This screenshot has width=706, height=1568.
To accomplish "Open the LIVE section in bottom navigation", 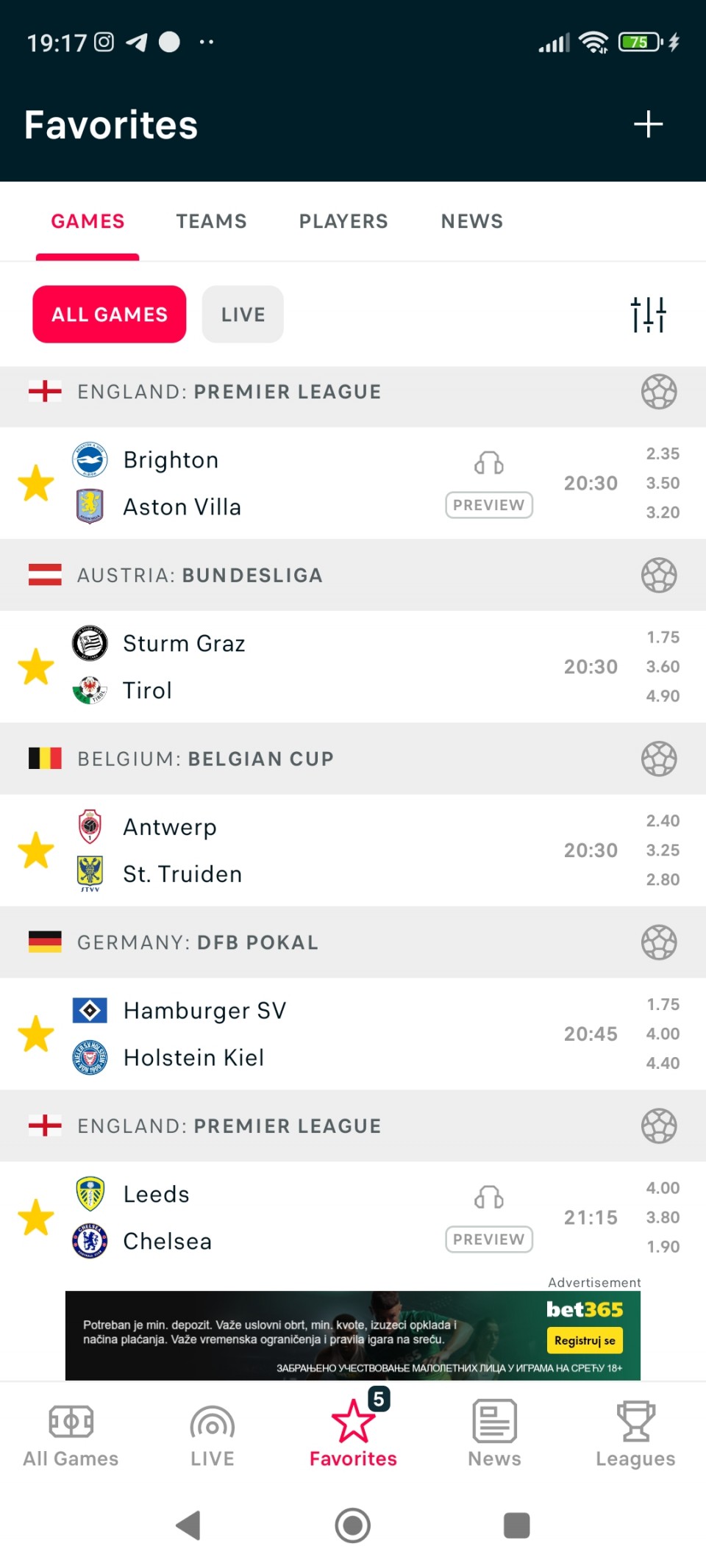I will 213,1433.
